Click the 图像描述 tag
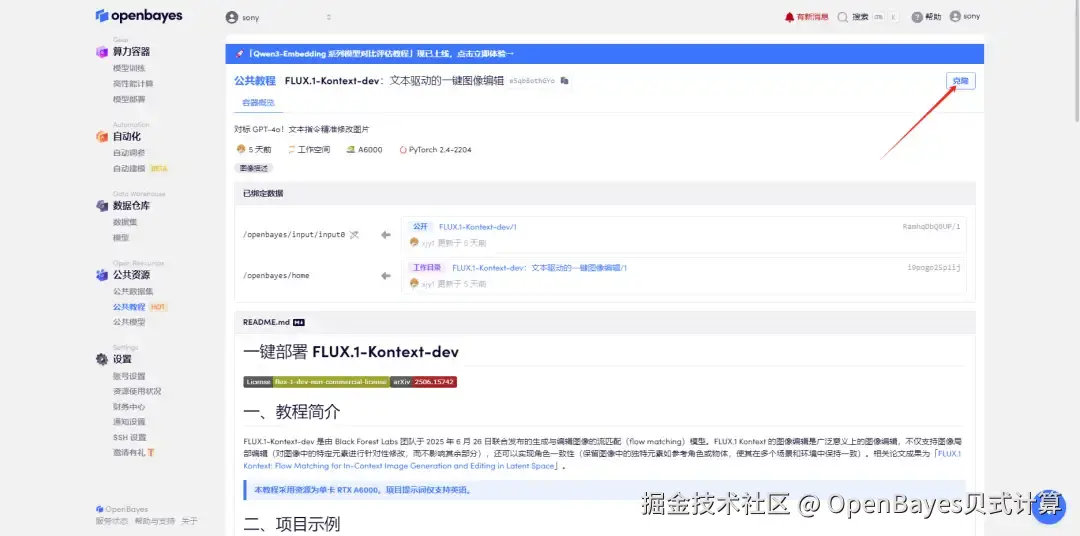This screenshot has width=1080, height=536. point(253,168)
